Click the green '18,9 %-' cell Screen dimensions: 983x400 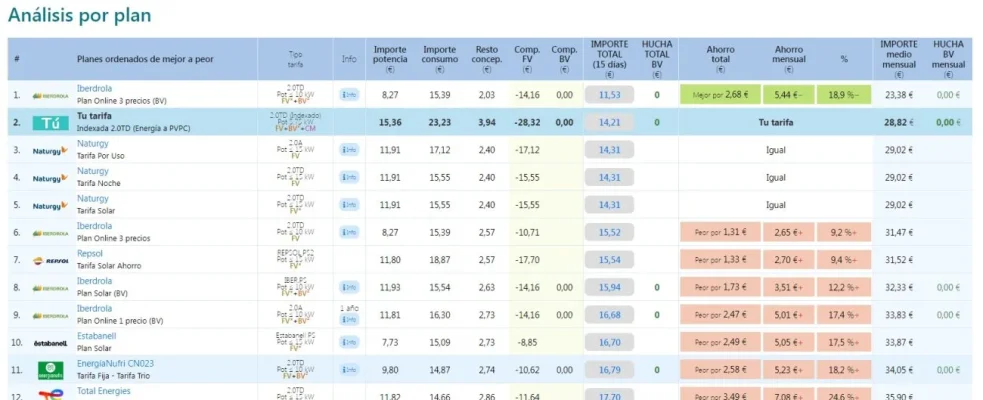[x=844, y=95]
